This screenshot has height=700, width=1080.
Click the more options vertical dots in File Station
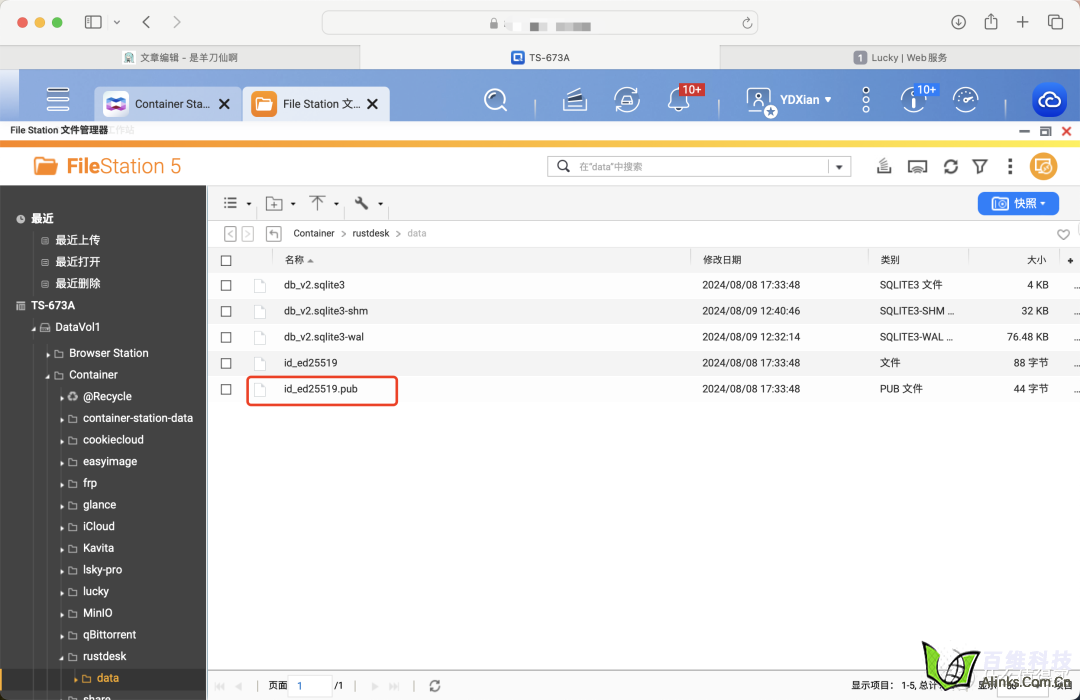1010,167
